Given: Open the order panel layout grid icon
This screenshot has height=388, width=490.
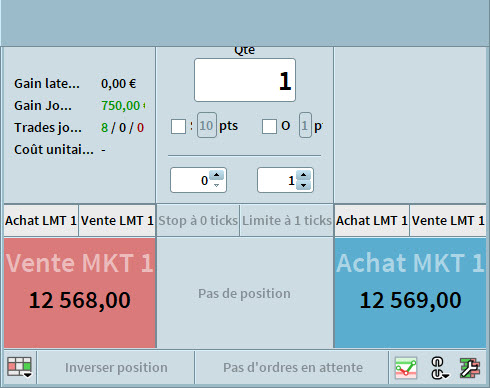Looking at the screenshot, I should 20,367.
